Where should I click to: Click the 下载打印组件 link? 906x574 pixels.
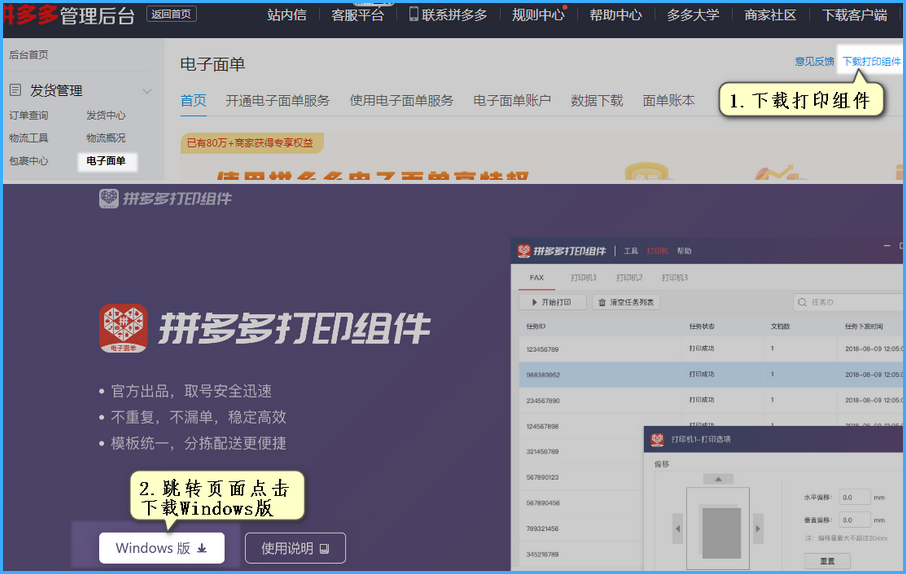tap(871, 61)
